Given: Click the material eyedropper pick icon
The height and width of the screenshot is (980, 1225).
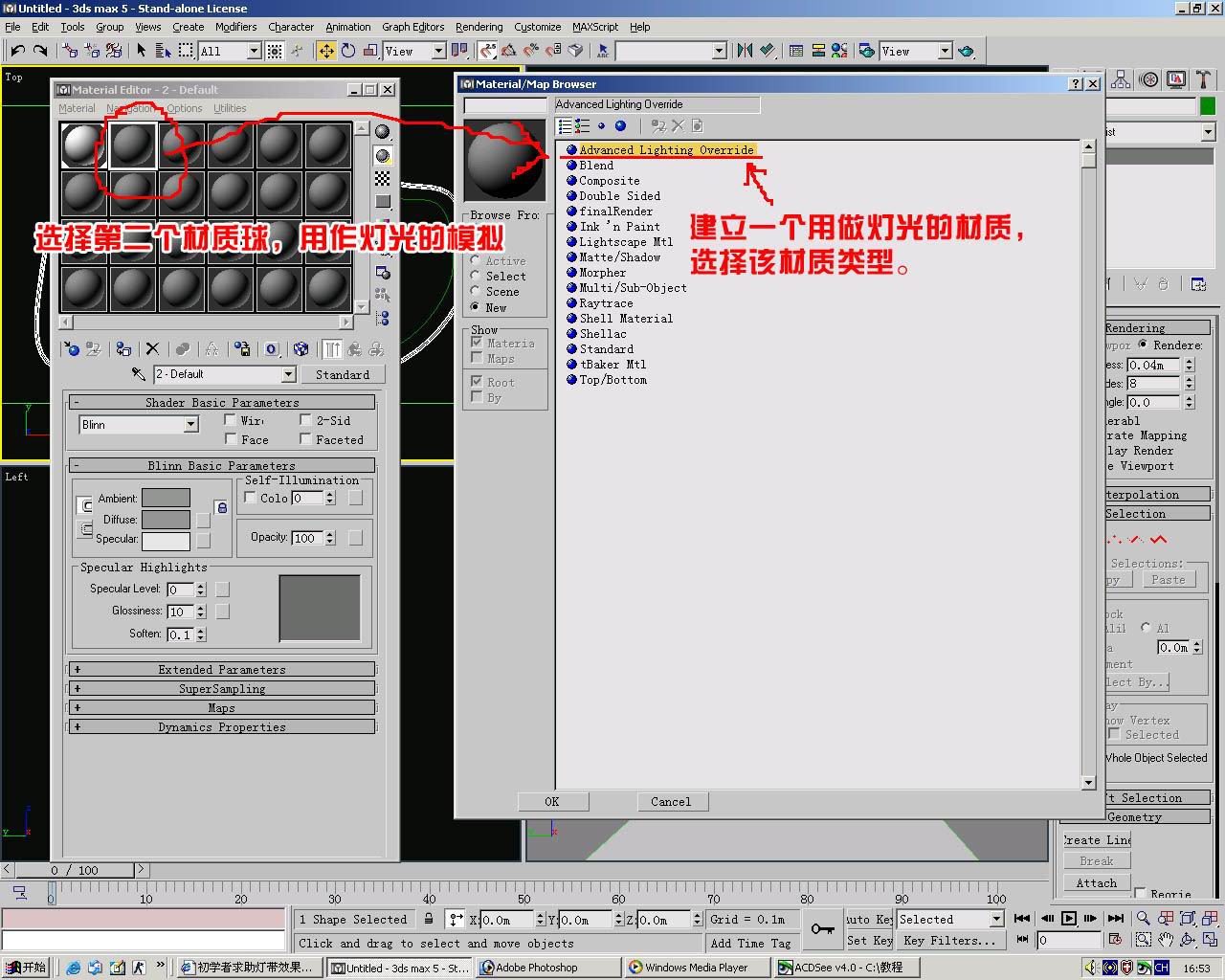Looking at the screenshot, I should point(139,374).
